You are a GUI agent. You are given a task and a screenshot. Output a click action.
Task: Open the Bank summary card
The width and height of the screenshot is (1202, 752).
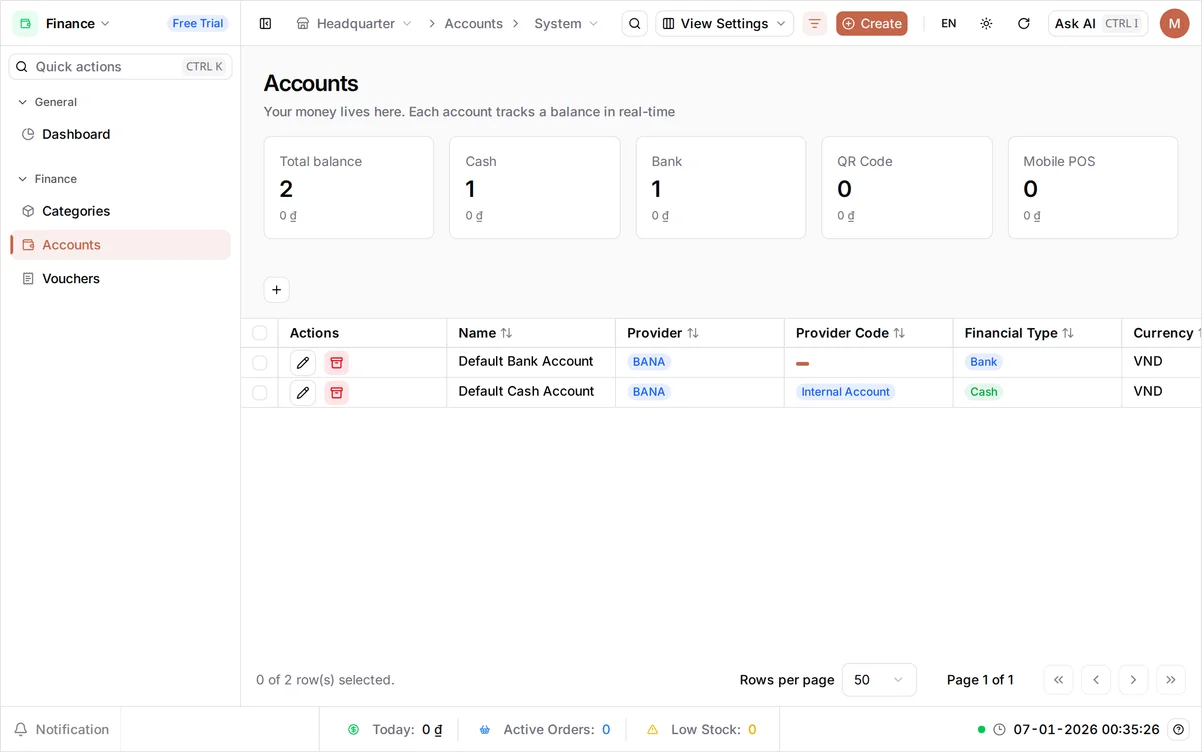[x=721, y=188]
